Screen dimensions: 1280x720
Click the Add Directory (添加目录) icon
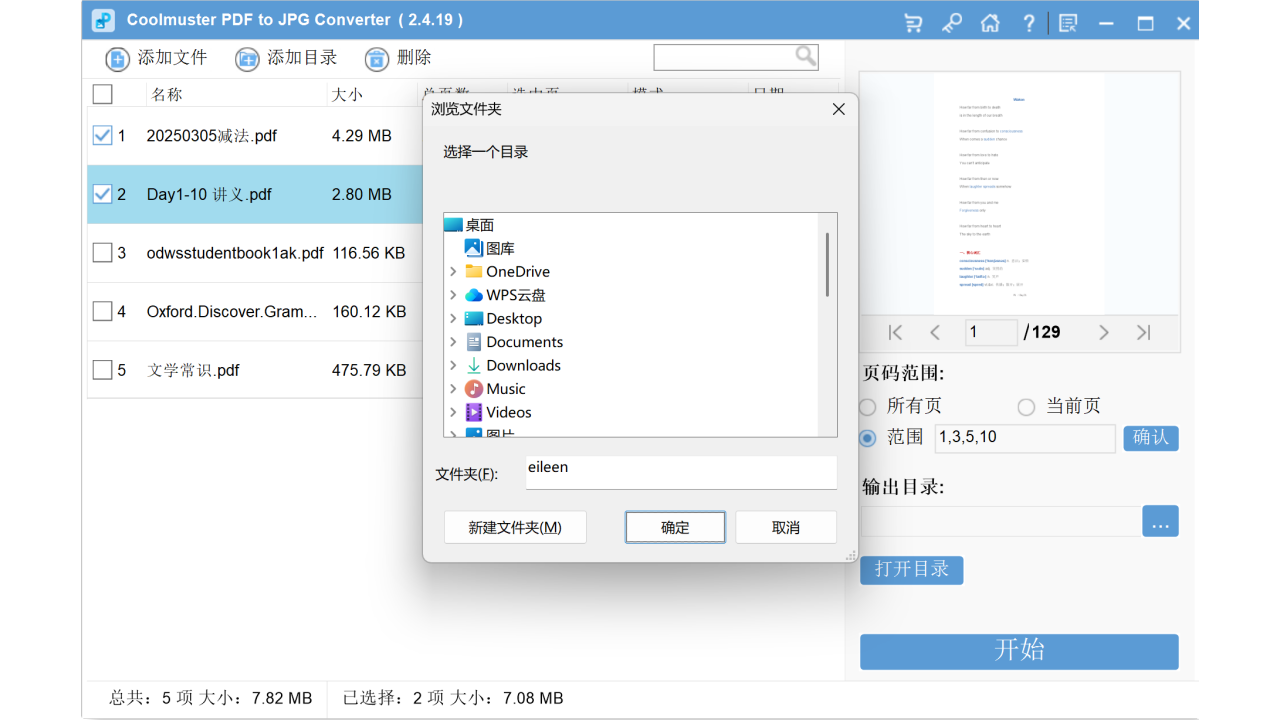click(x=246, y=58)
